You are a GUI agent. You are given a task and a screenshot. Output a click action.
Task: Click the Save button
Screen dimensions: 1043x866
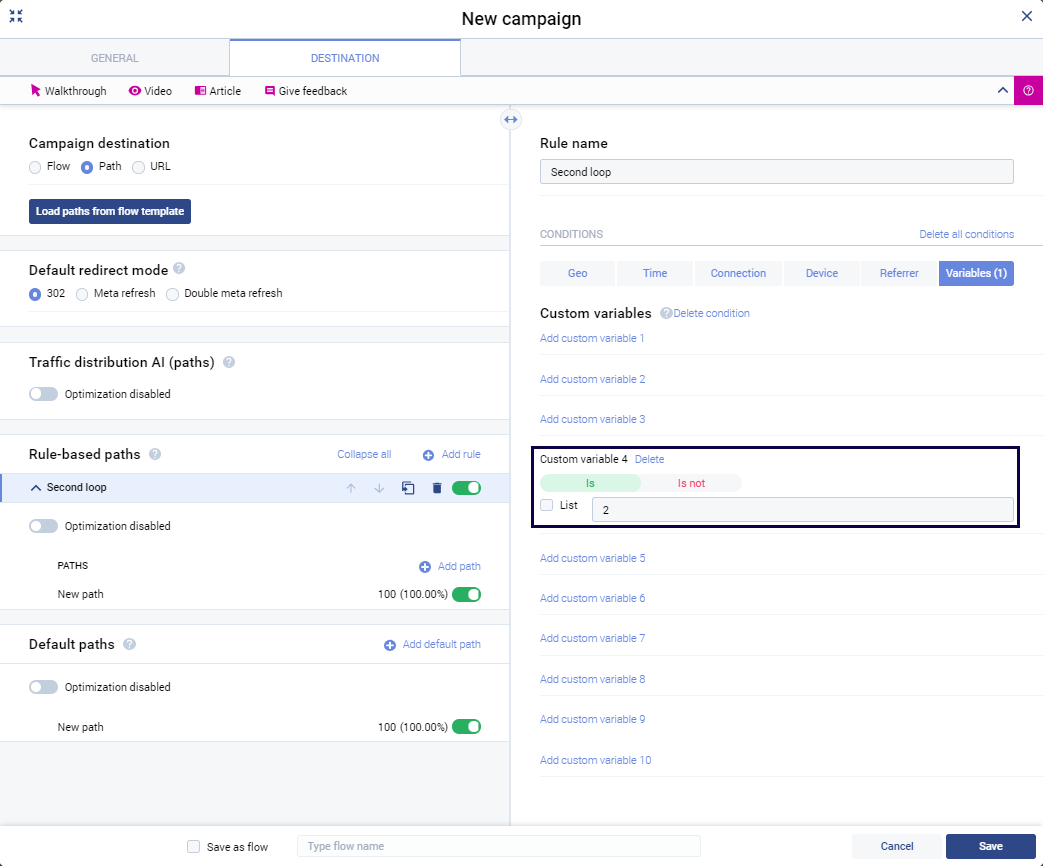990,846
